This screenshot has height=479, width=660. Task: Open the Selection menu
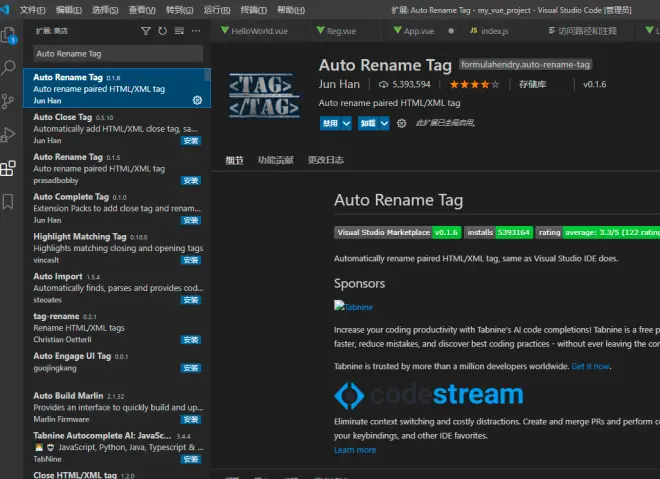pos(105,10)
